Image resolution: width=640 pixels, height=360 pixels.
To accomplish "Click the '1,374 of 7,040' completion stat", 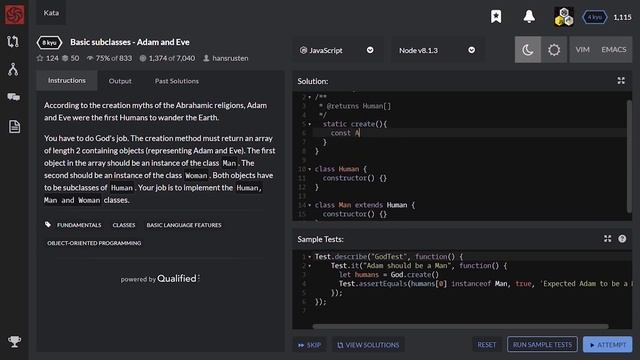I will click(x=167, y=58).
